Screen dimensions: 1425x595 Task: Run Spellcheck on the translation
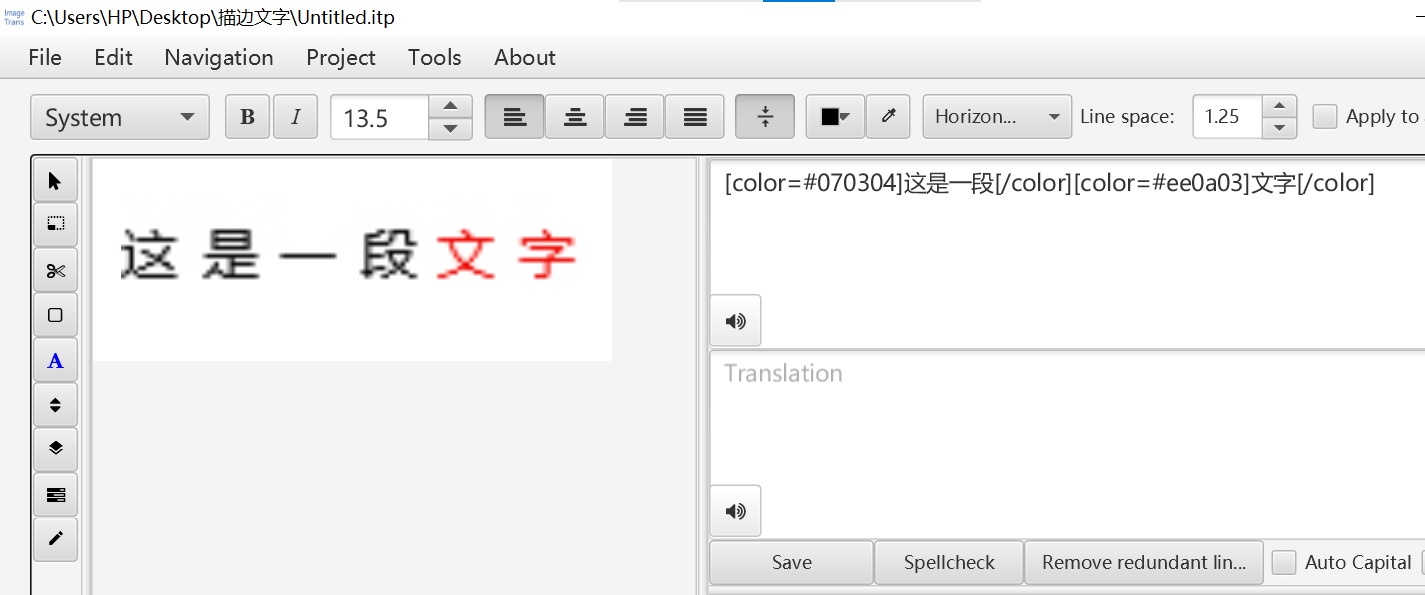point(948,562)
